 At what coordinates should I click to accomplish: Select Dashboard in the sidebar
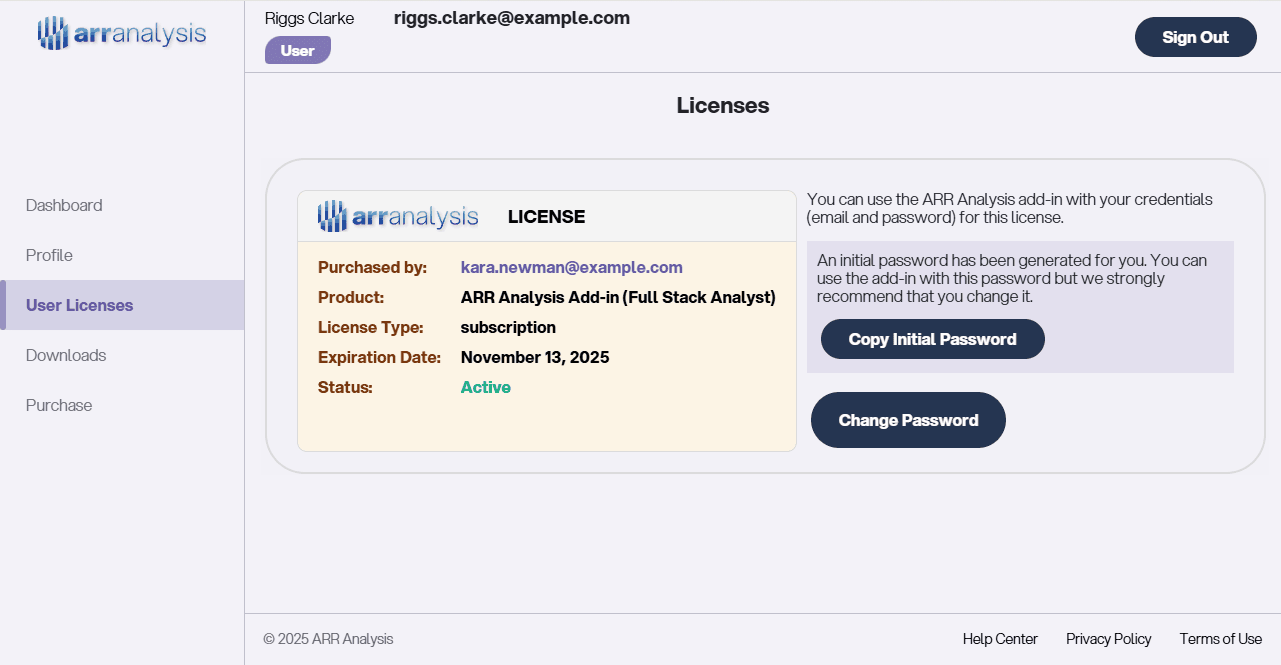(64, 205)
